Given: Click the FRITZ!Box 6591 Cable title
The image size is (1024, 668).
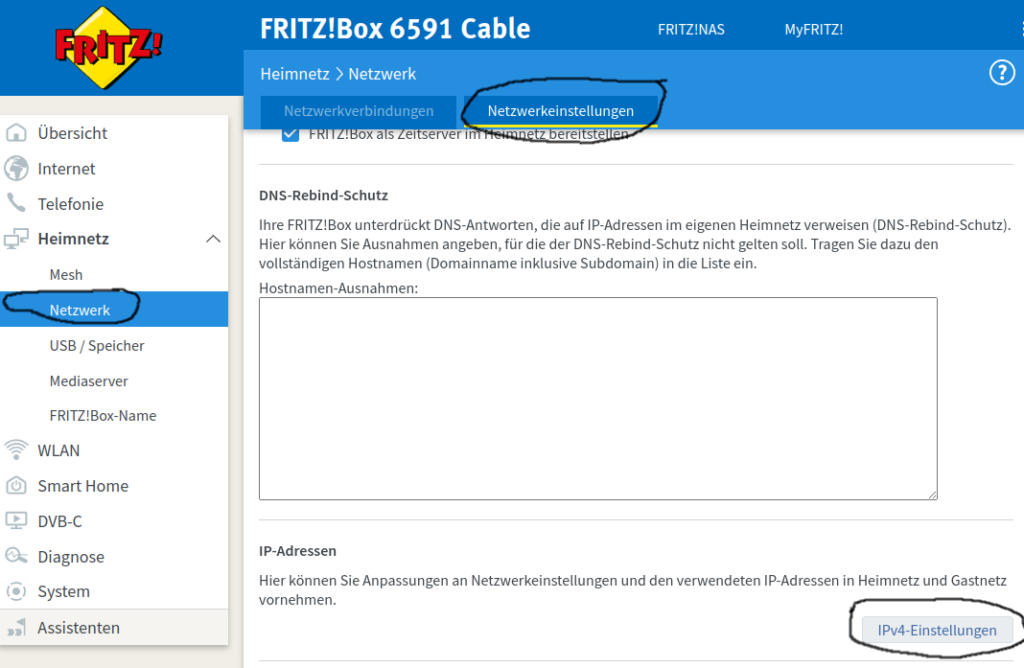Looking at the screenshot, I should click(x=395, y=29).
